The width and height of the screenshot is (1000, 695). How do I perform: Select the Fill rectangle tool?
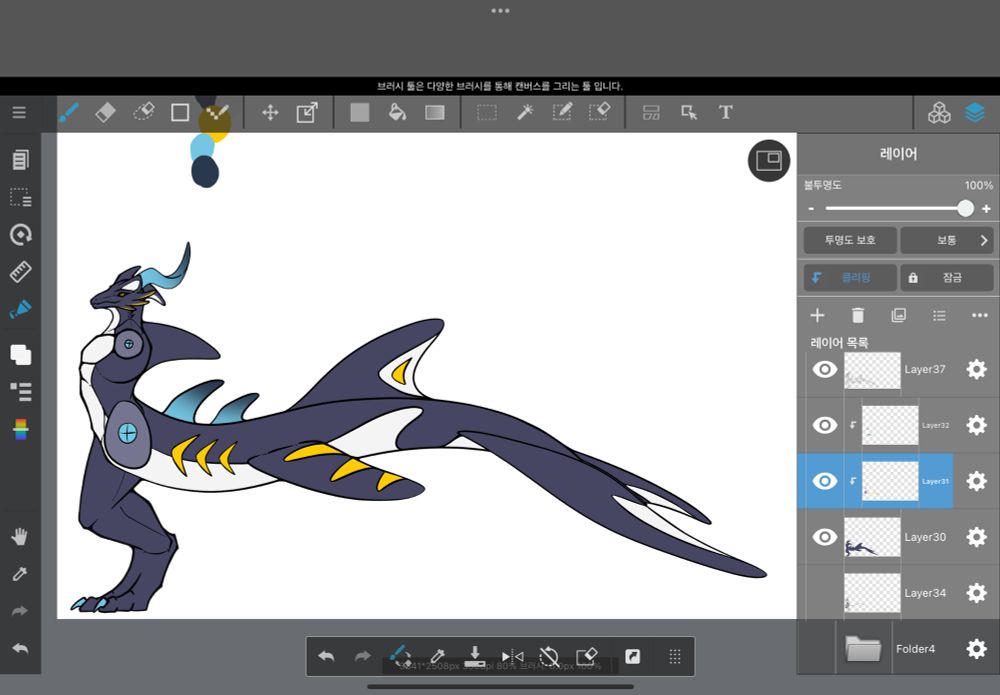pyautogui.click(x=360, y=113)
